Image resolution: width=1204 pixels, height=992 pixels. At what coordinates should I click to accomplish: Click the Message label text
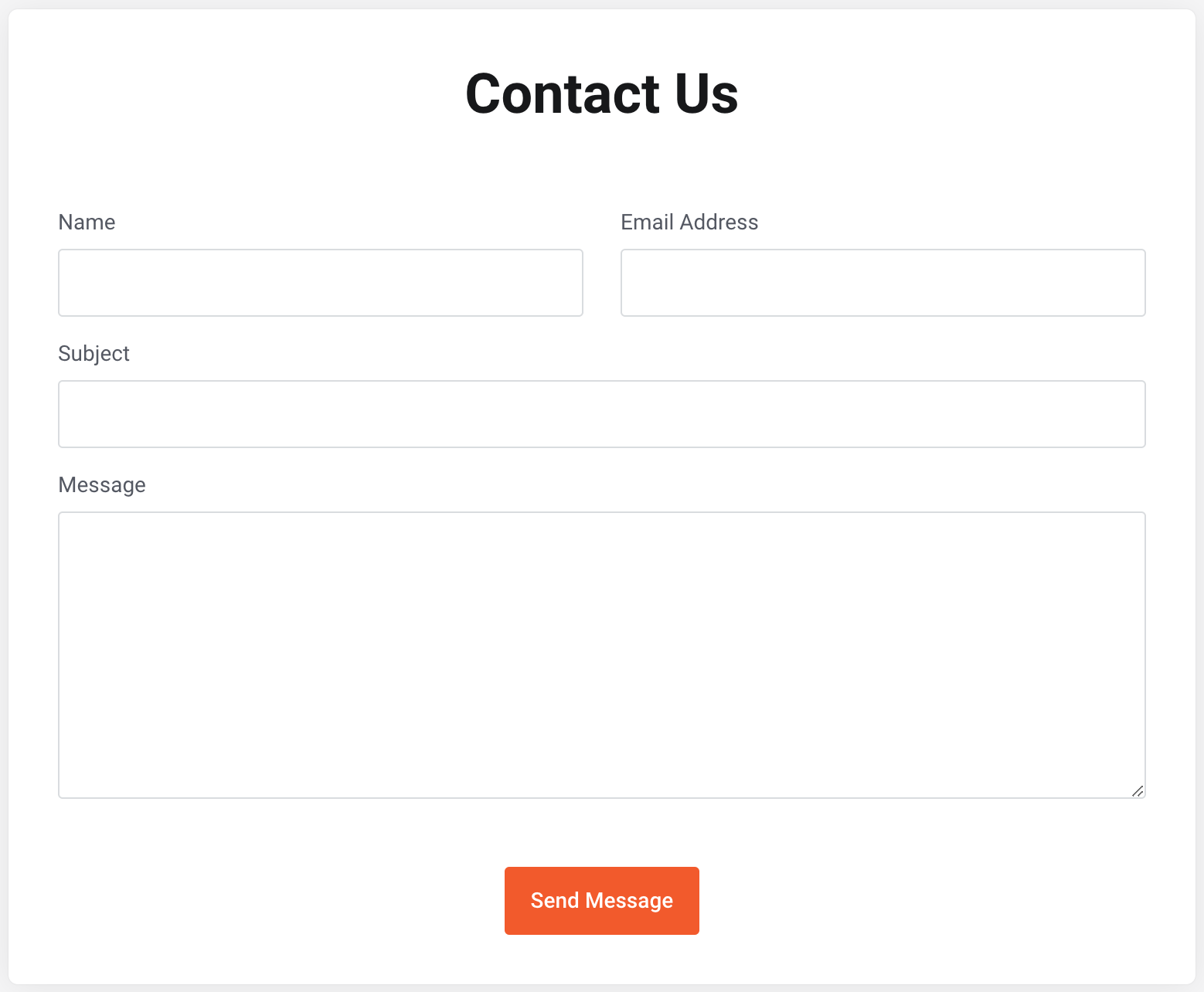coord(102,485)
